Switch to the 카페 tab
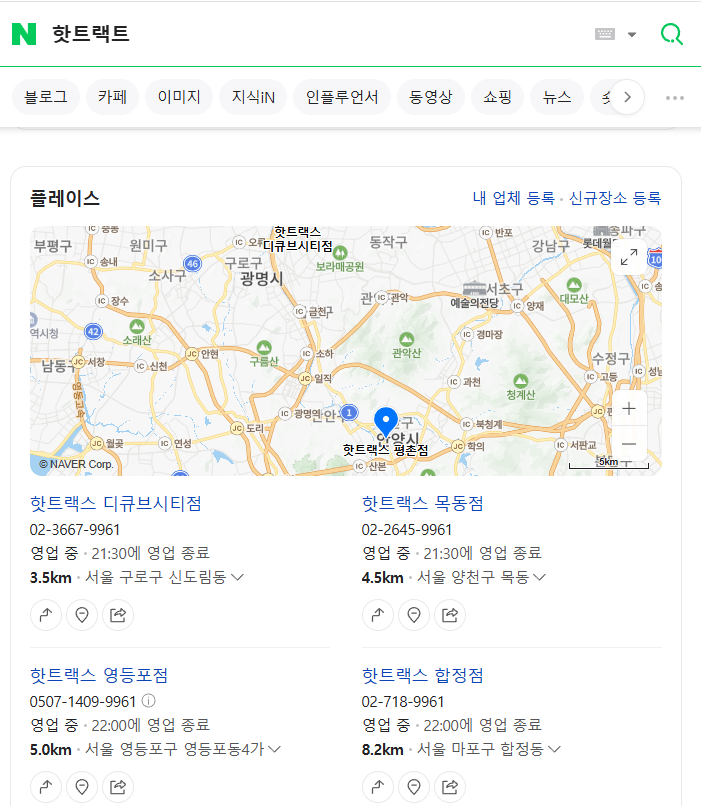 [x=112, y=97]
